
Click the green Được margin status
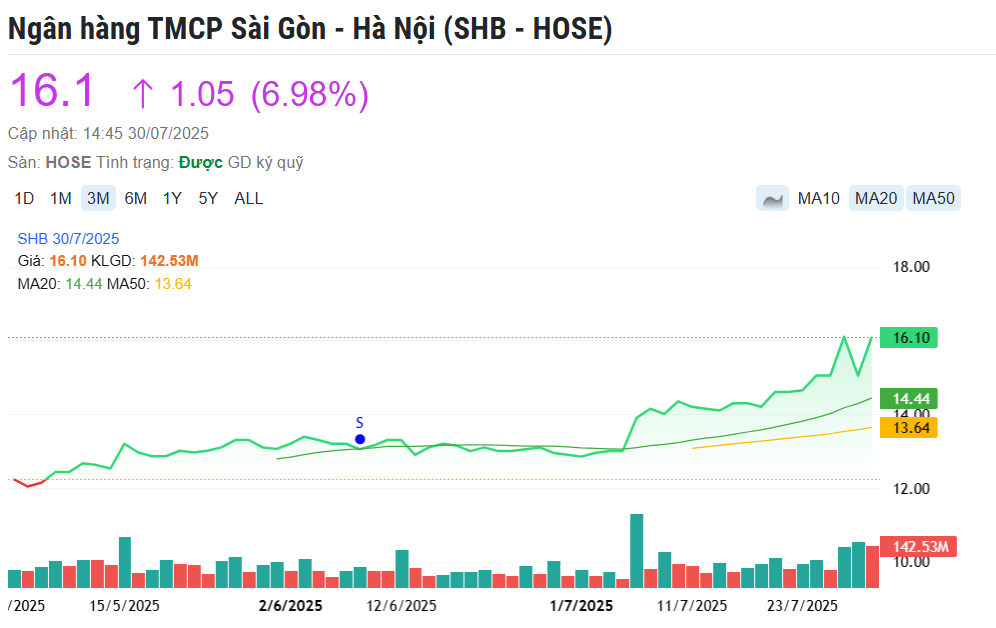click(201, 163)
